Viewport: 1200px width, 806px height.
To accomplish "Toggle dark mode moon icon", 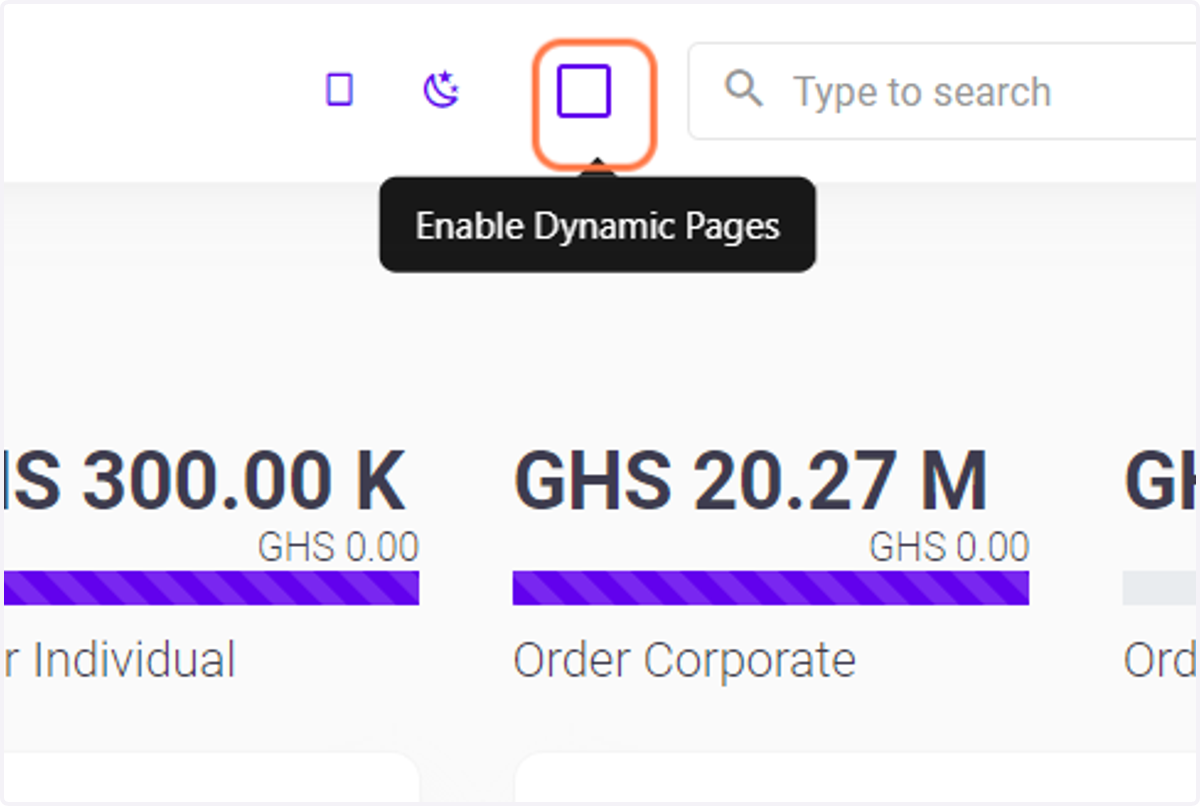I will (x=441, y=91).
